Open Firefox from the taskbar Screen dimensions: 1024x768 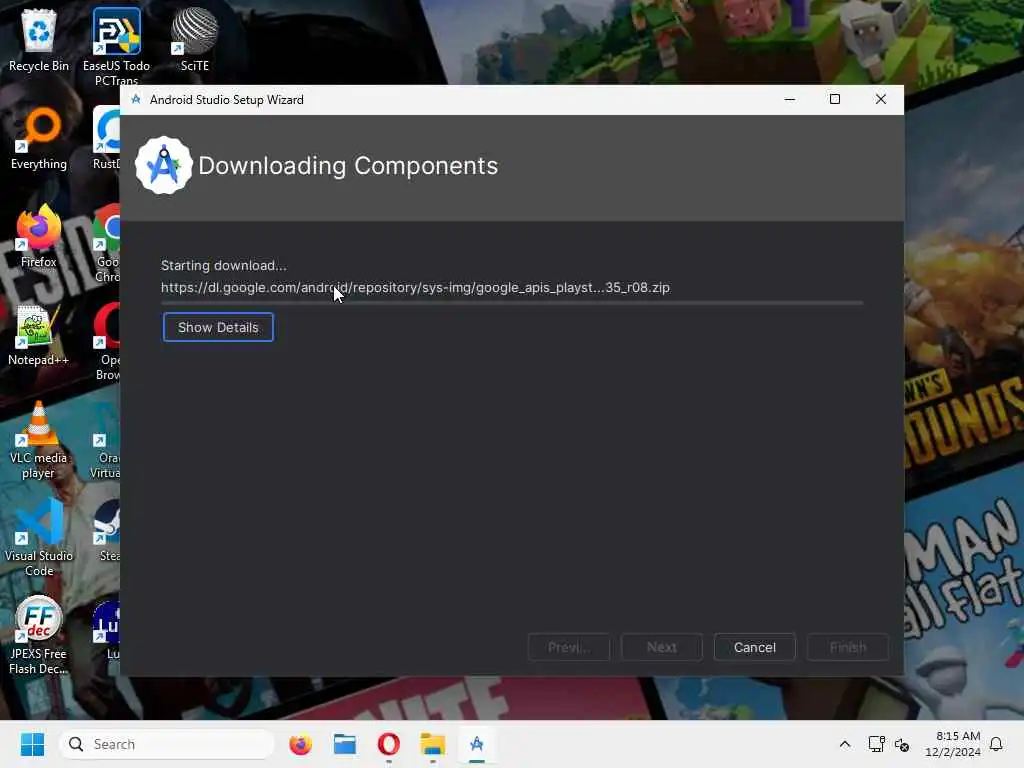[x=300, y=744]
